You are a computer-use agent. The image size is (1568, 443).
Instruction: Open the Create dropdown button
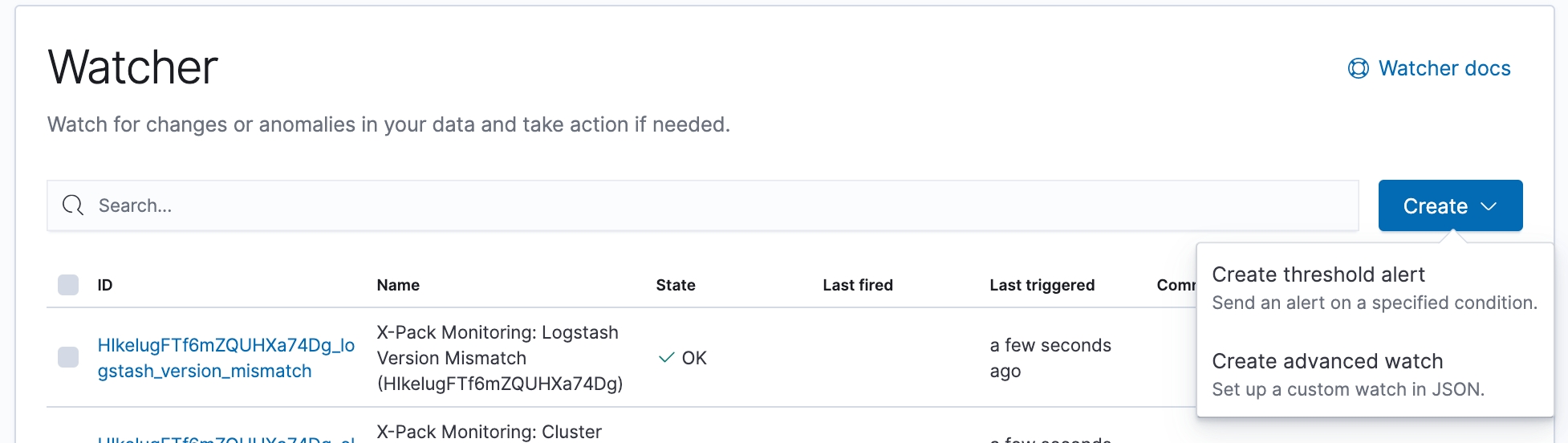point(1450,205)
